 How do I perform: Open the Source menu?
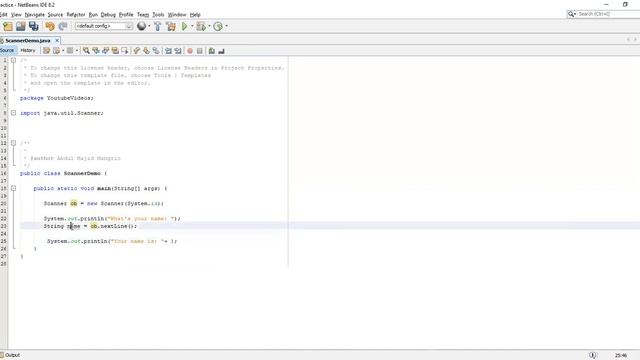click(55, 15)
